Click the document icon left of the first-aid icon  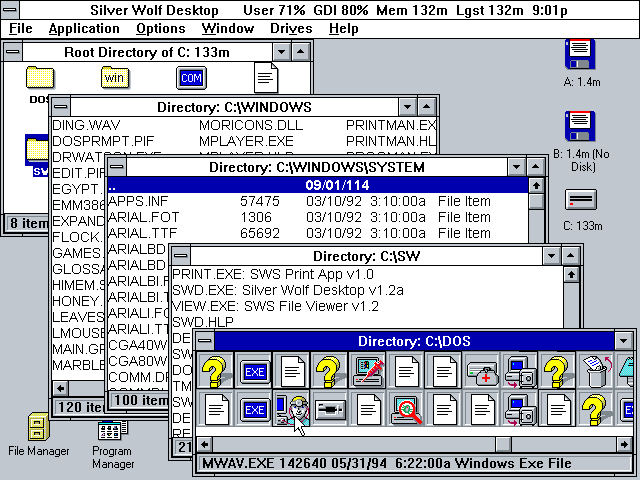click(444, 371)
